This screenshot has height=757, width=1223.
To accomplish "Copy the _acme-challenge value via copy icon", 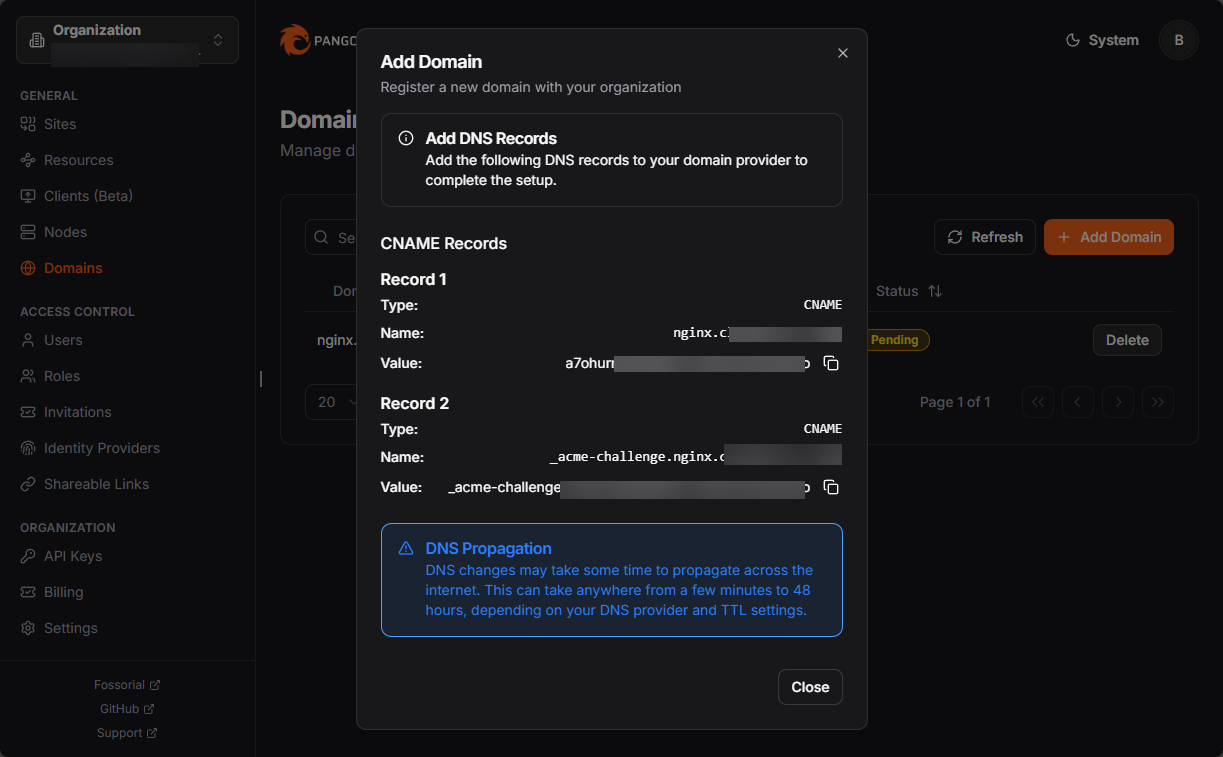I will point(831,487).
